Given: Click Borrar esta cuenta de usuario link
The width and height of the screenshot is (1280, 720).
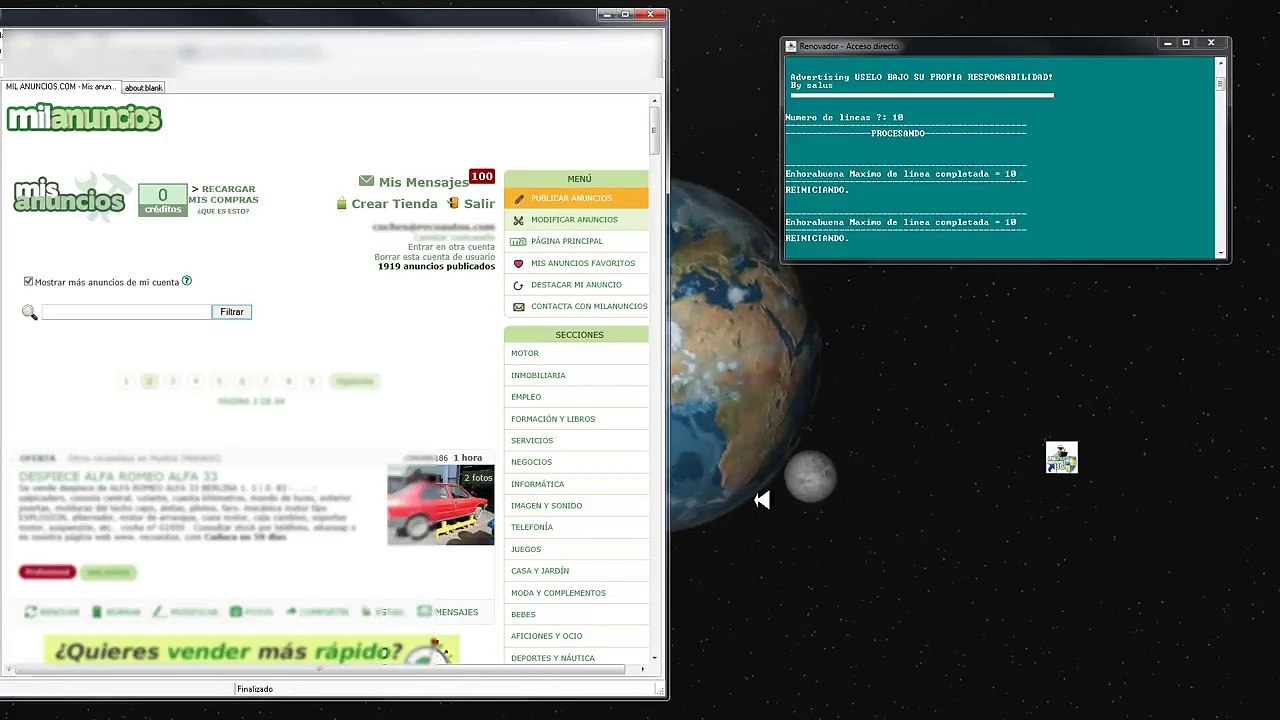Looking at the screenshot, I should tap(435, 257).
